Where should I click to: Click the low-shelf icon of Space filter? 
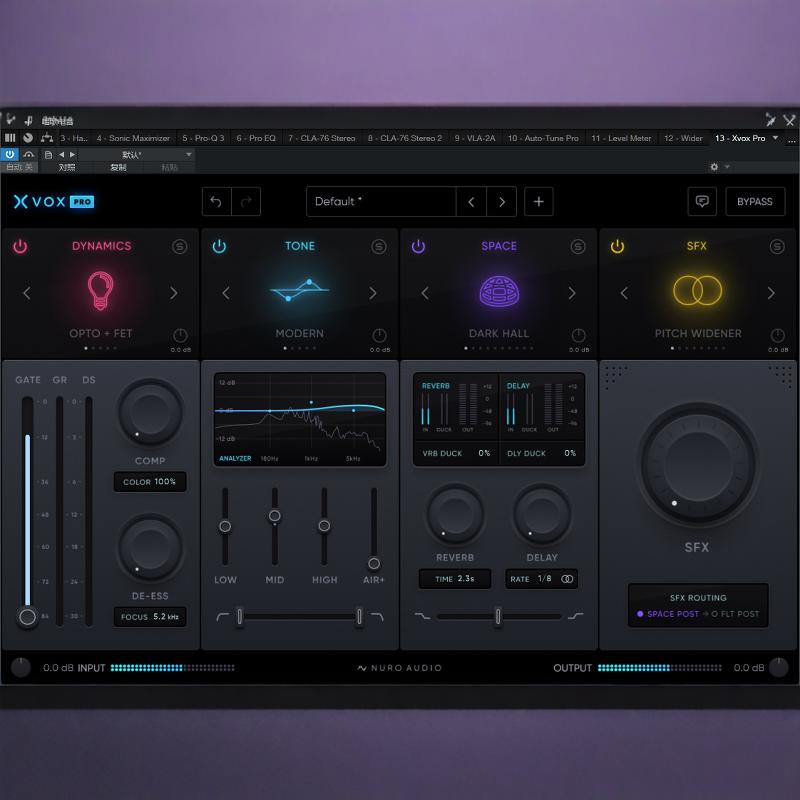[x=422, y=616]
